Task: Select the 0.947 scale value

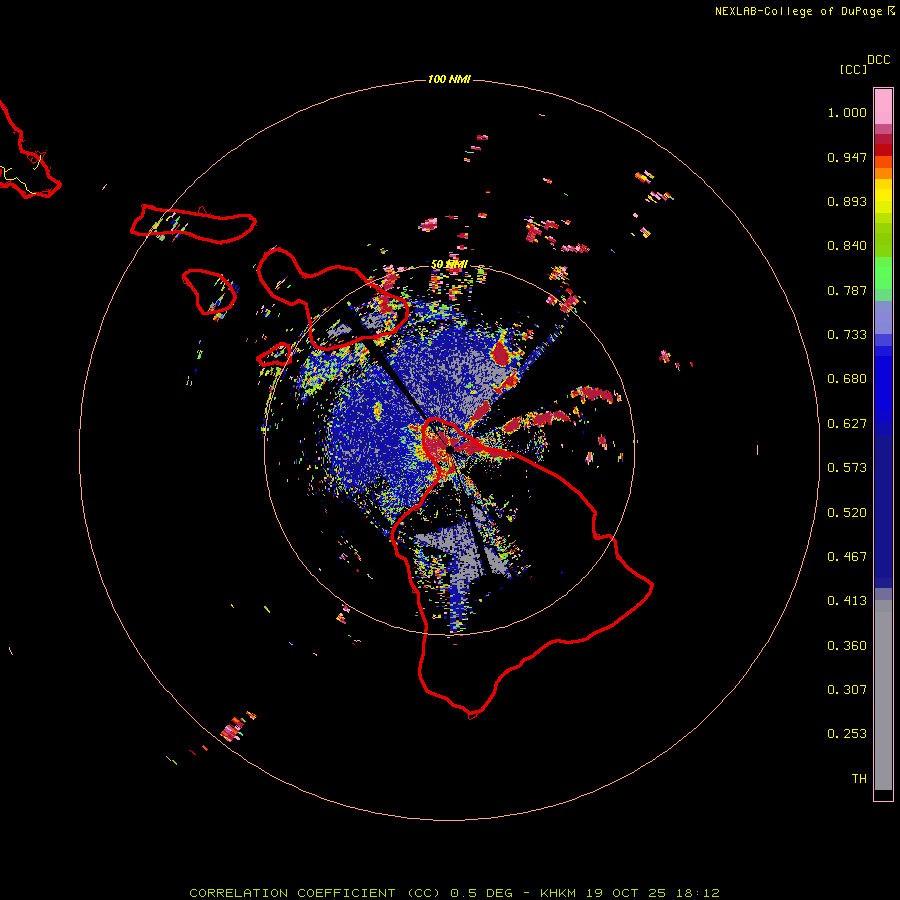Action: coord(847,157)
